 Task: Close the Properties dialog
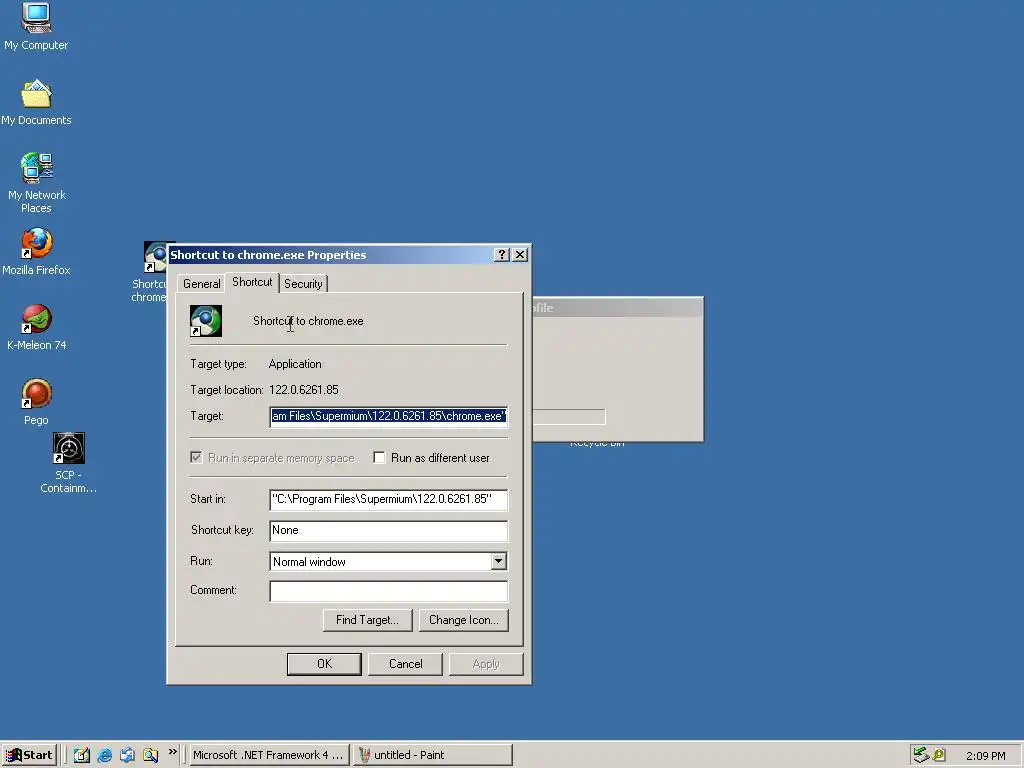(x=520, y=255)
